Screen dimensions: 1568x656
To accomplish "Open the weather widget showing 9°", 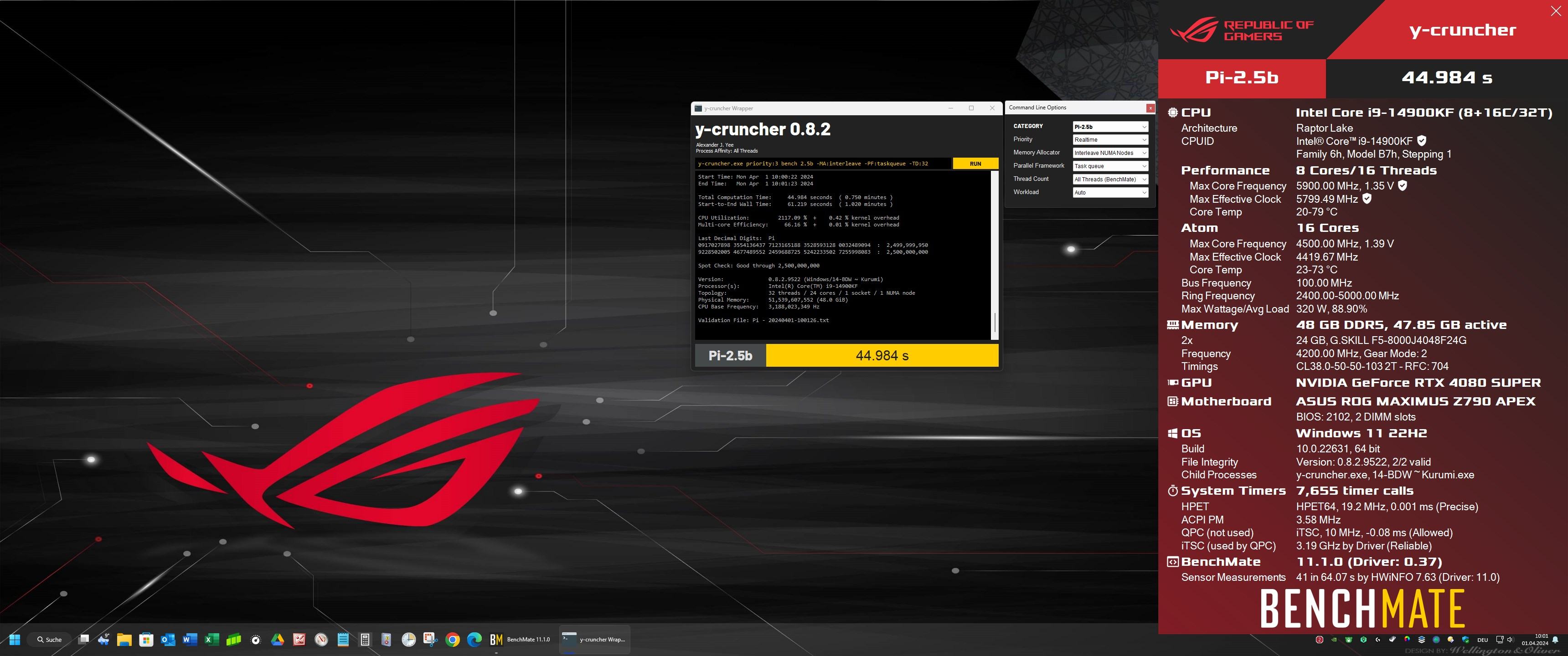I will point(103,639).
